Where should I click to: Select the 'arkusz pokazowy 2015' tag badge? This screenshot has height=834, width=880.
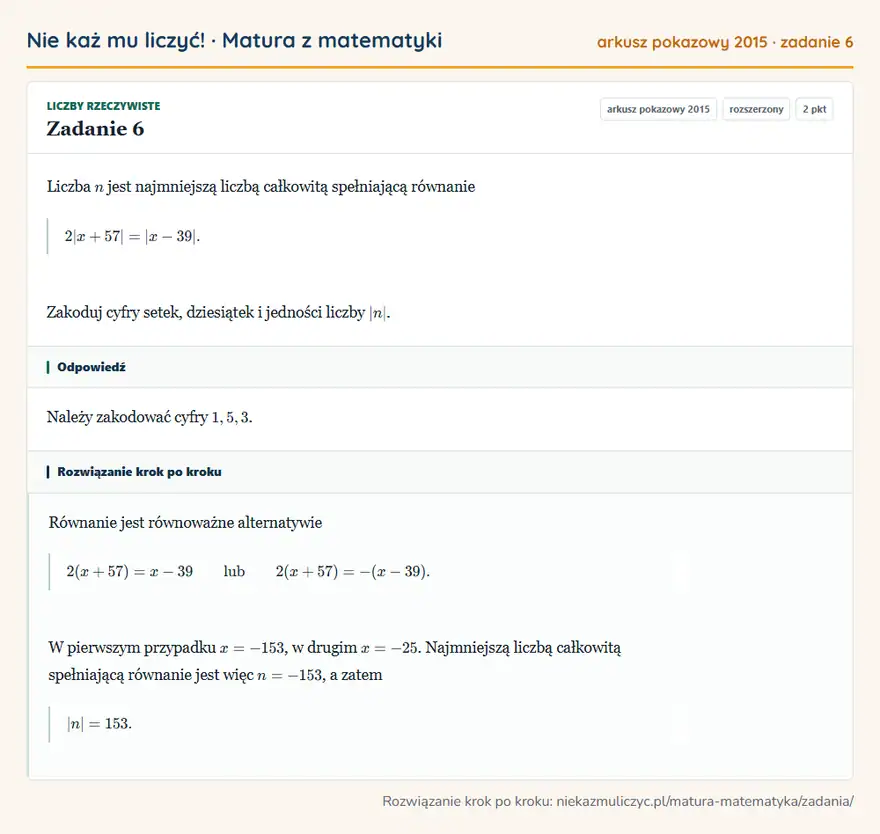[658, 109]
